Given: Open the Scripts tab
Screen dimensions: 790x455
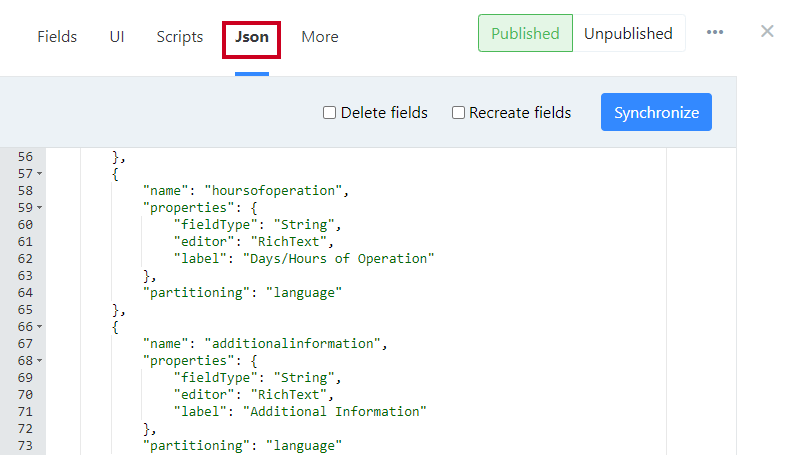Looking at the screenshot, I should point(179,37).
